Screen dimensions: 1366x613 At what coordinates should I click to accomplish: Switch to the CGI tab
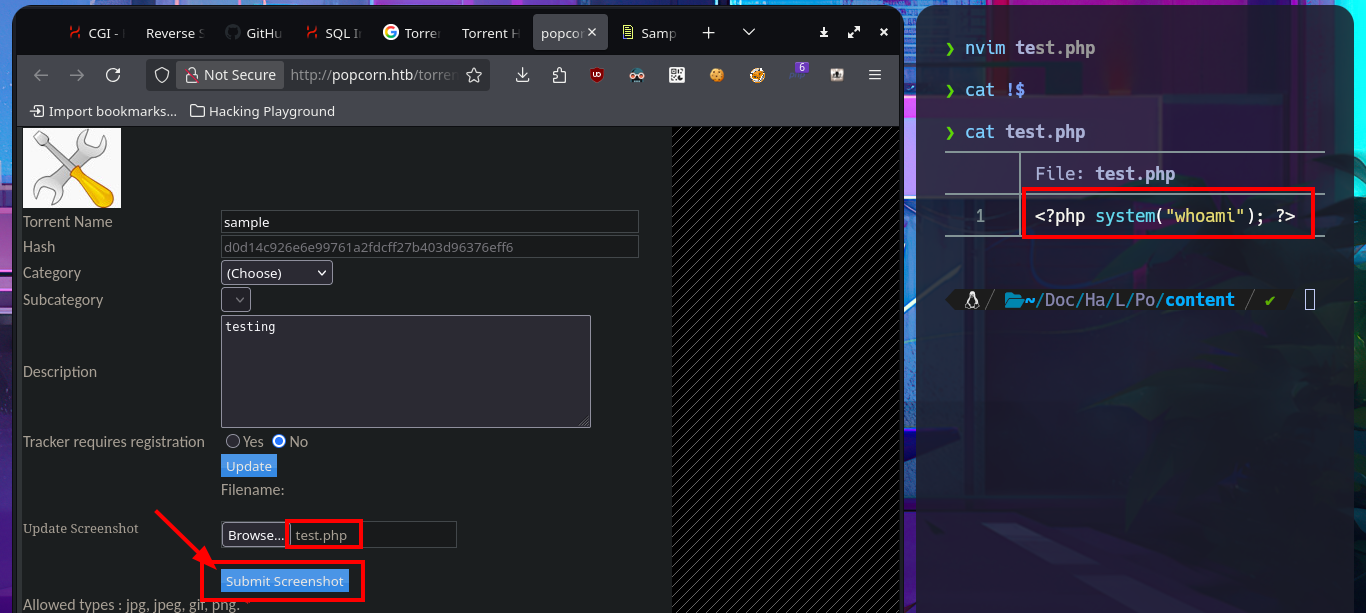tap(97, 33)
